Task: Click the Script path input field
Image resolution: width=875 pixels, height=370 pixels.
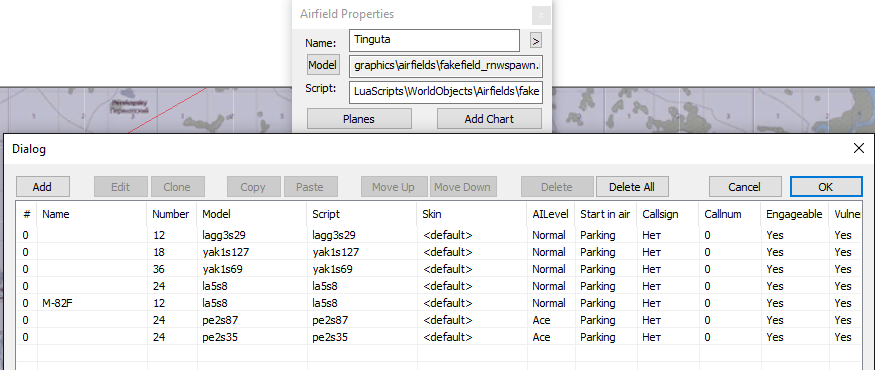Action: [446, 92]
